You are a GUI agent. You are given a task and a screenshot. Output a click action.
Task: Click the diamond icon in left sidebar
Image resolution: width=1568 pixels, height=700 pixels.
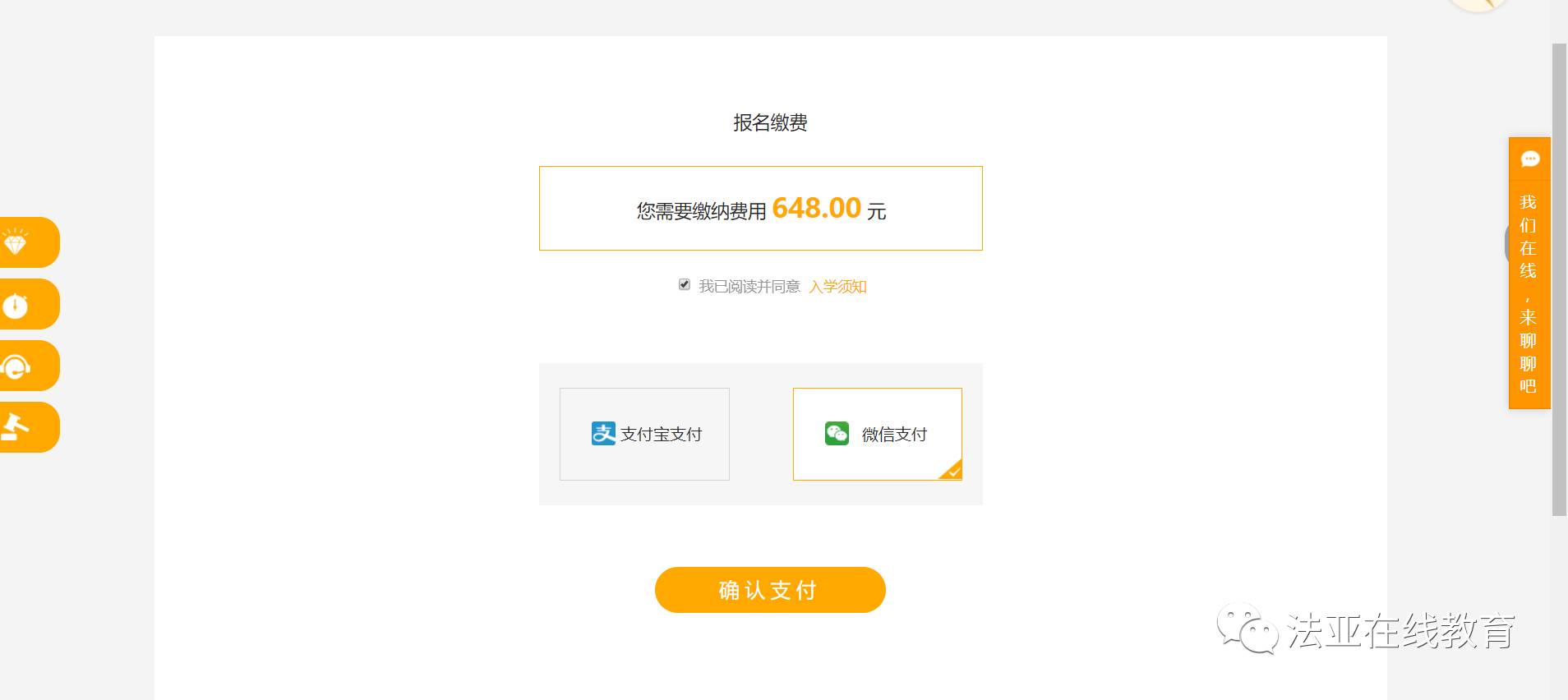16,242
